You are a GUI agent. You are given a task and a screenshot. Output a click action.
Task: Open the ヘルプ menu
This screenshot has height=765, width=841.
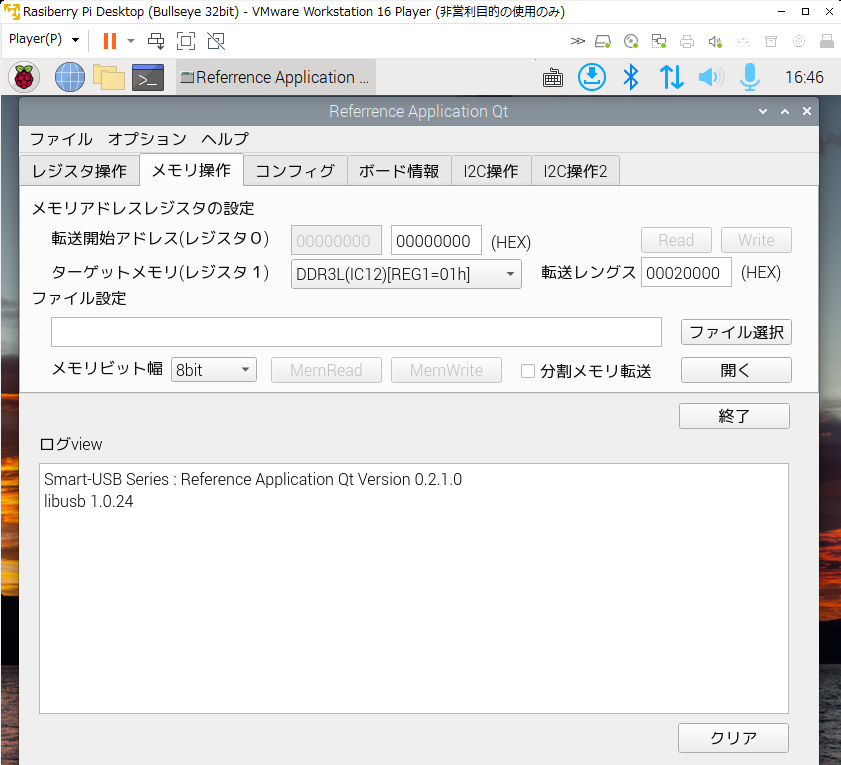click(225, 139)
